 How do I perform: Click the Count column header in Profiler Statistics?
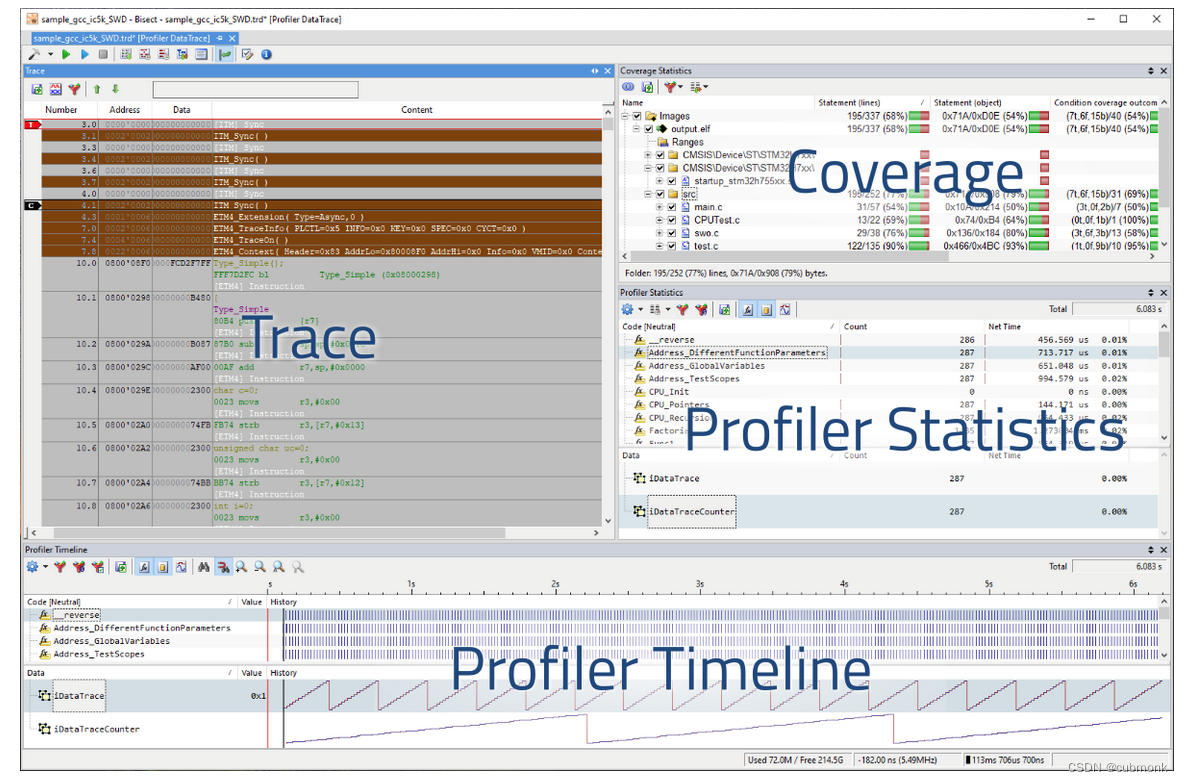(910, 327)
